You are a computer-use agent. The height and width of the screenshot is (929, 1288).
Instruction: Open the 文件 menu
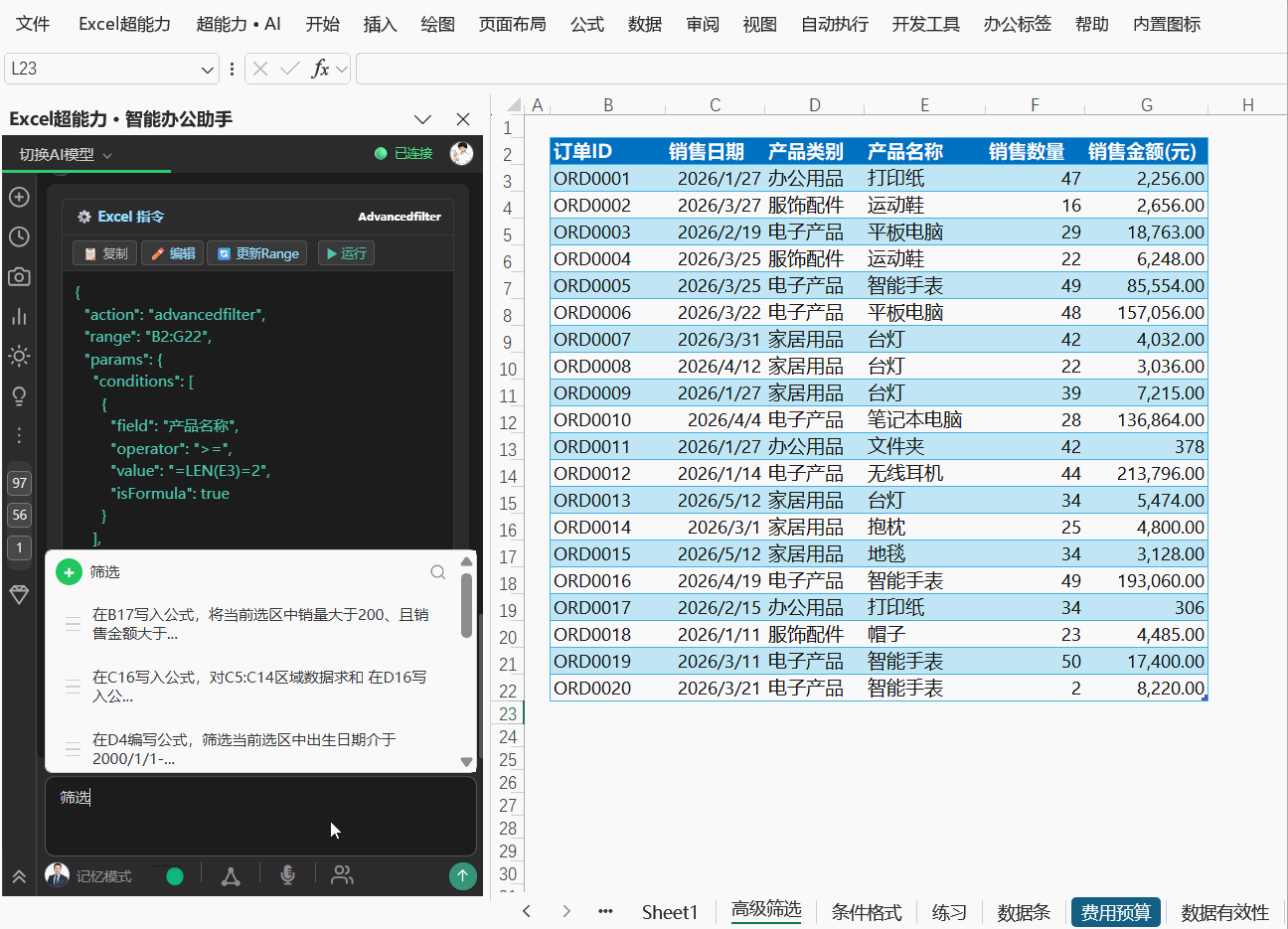click(33, 24)
